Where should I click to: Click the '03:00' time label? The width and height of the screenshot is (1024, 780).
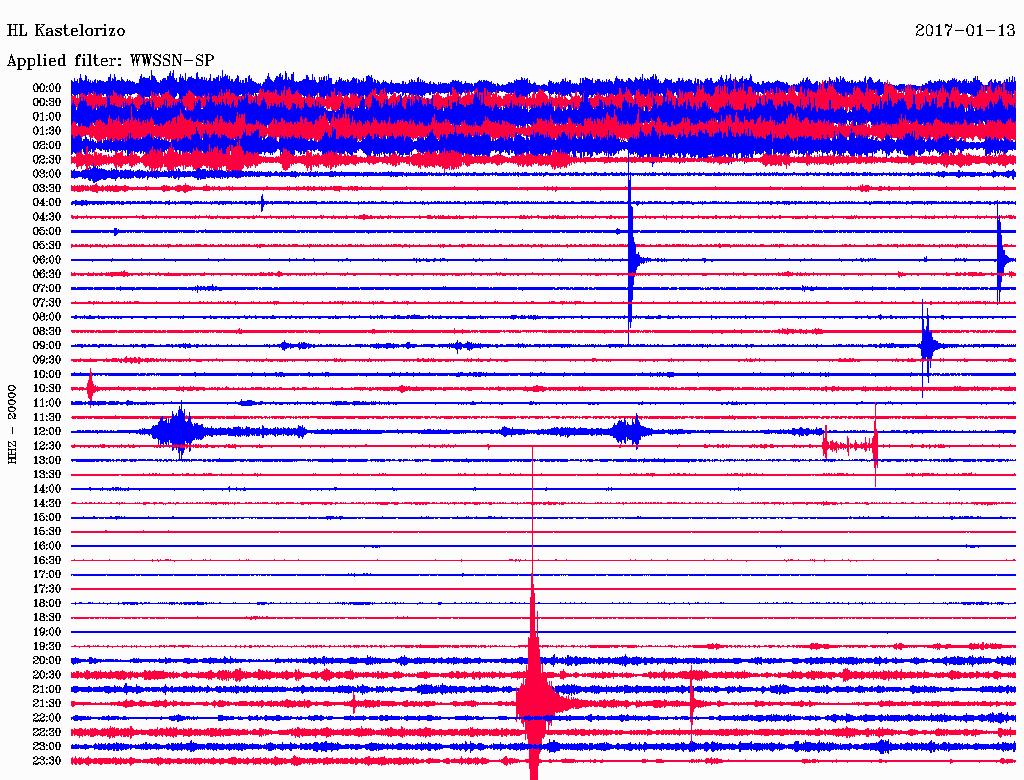47,174
